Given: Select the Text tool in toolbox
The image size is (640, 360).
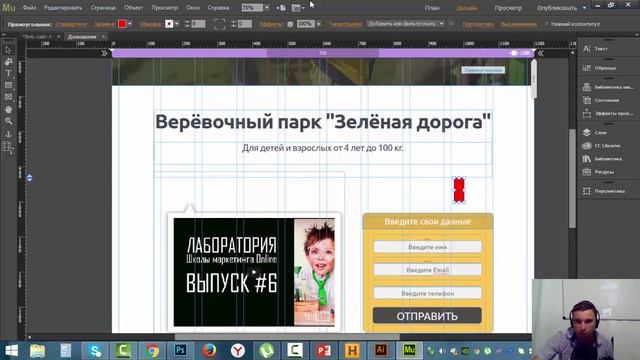Looking at the screenshot, I should (8, 73).
